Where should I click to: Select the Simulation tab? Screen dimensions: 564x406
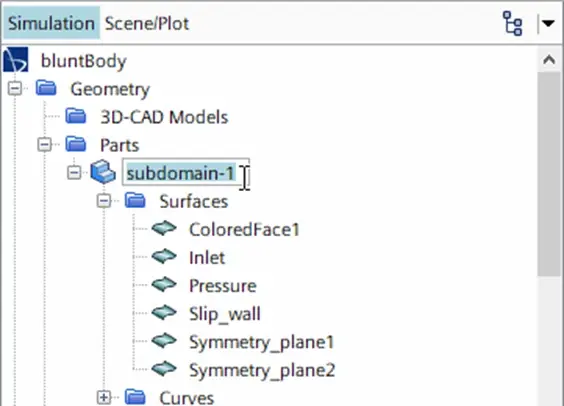[x=52, y=23]
